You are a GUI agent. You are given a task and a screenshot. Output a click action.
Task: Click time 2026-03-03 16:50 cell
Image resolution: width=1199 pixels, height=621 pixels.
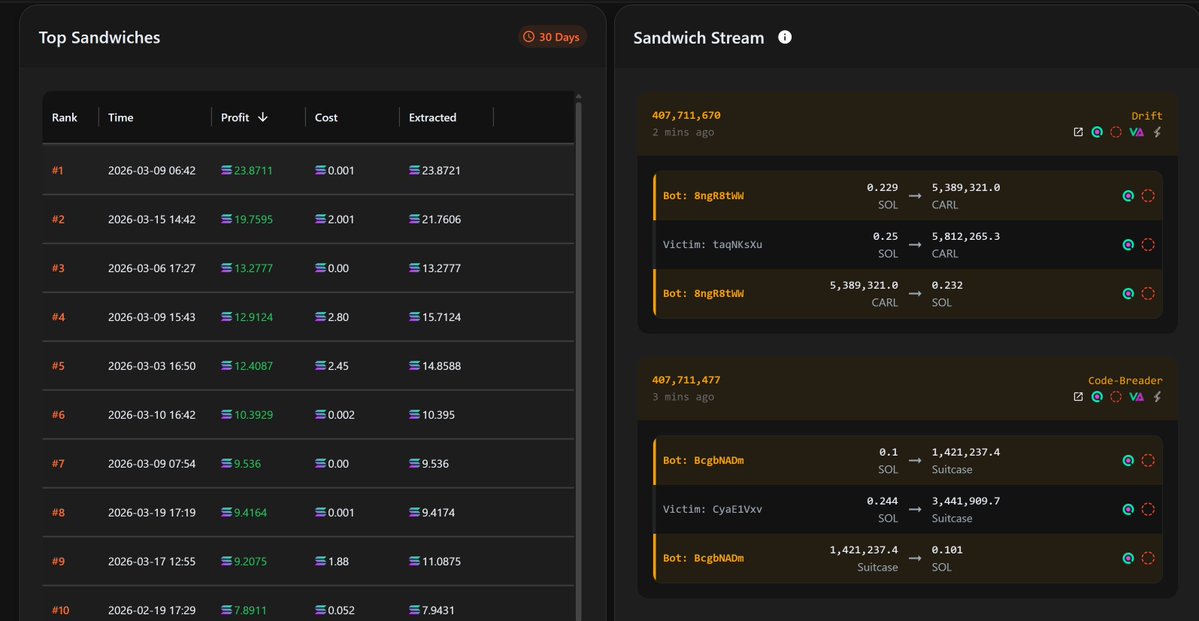(151, 366)
